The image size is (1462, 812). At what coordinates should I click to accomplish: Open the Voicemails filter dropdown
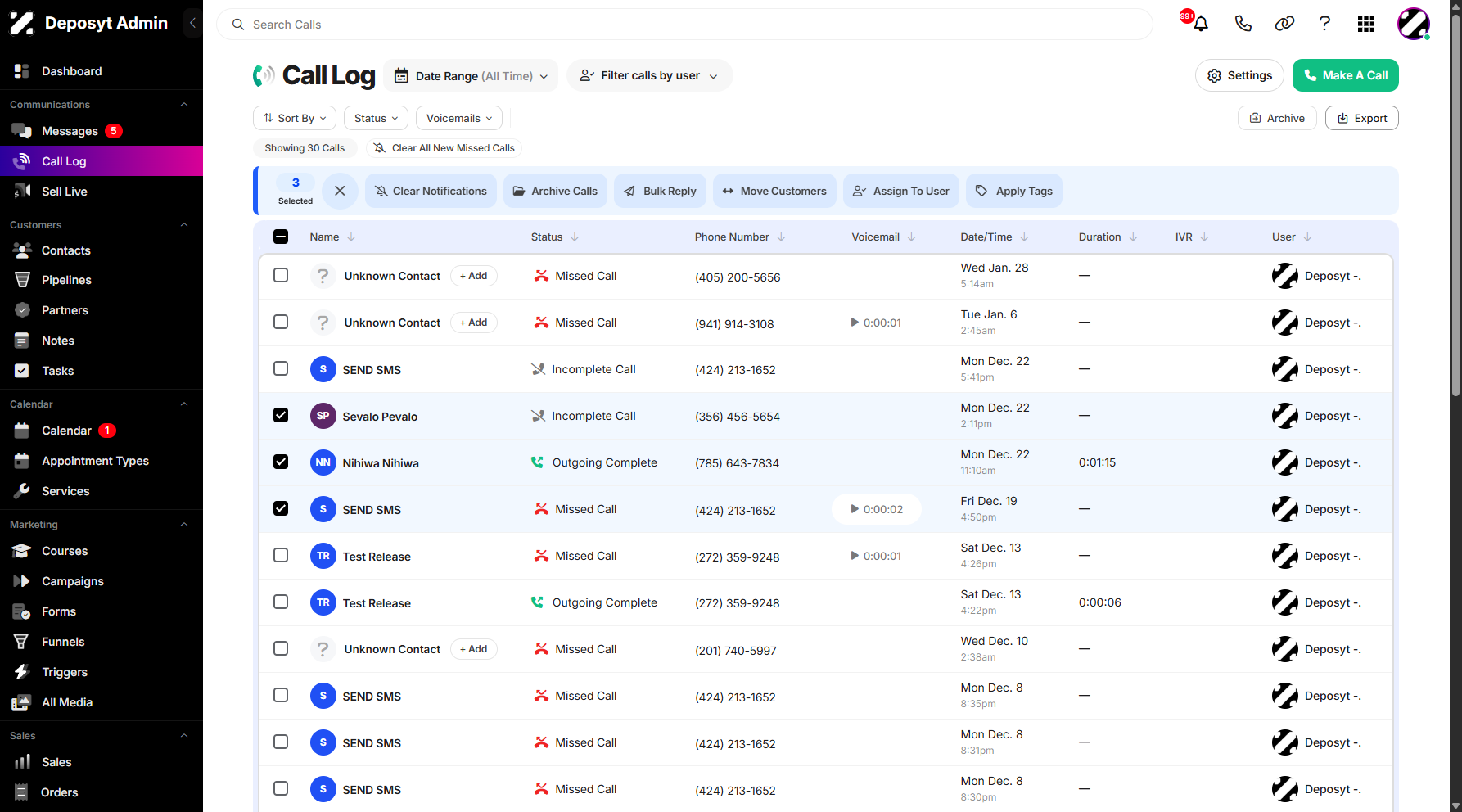click(459, 118)
